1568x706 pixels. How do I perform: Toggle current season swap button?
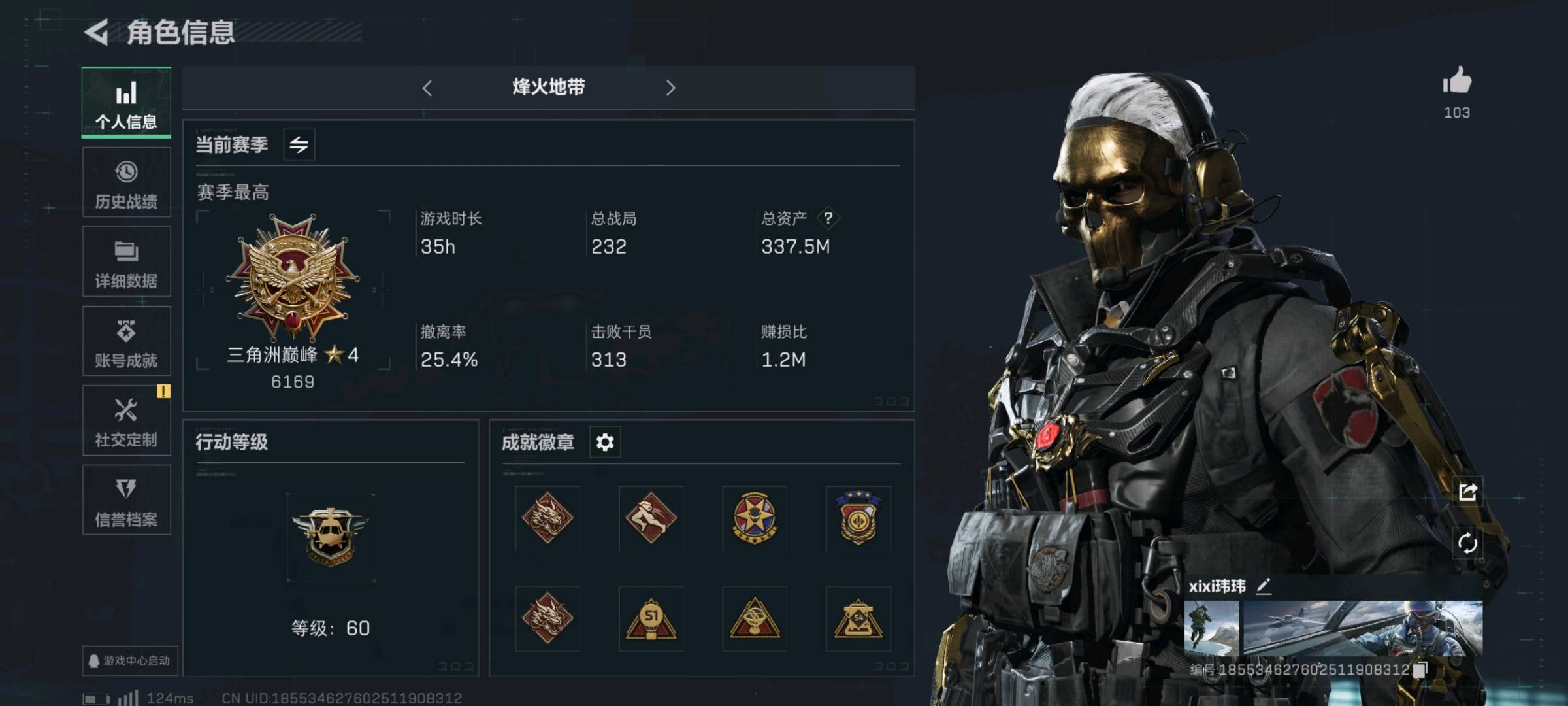point(299,144)
